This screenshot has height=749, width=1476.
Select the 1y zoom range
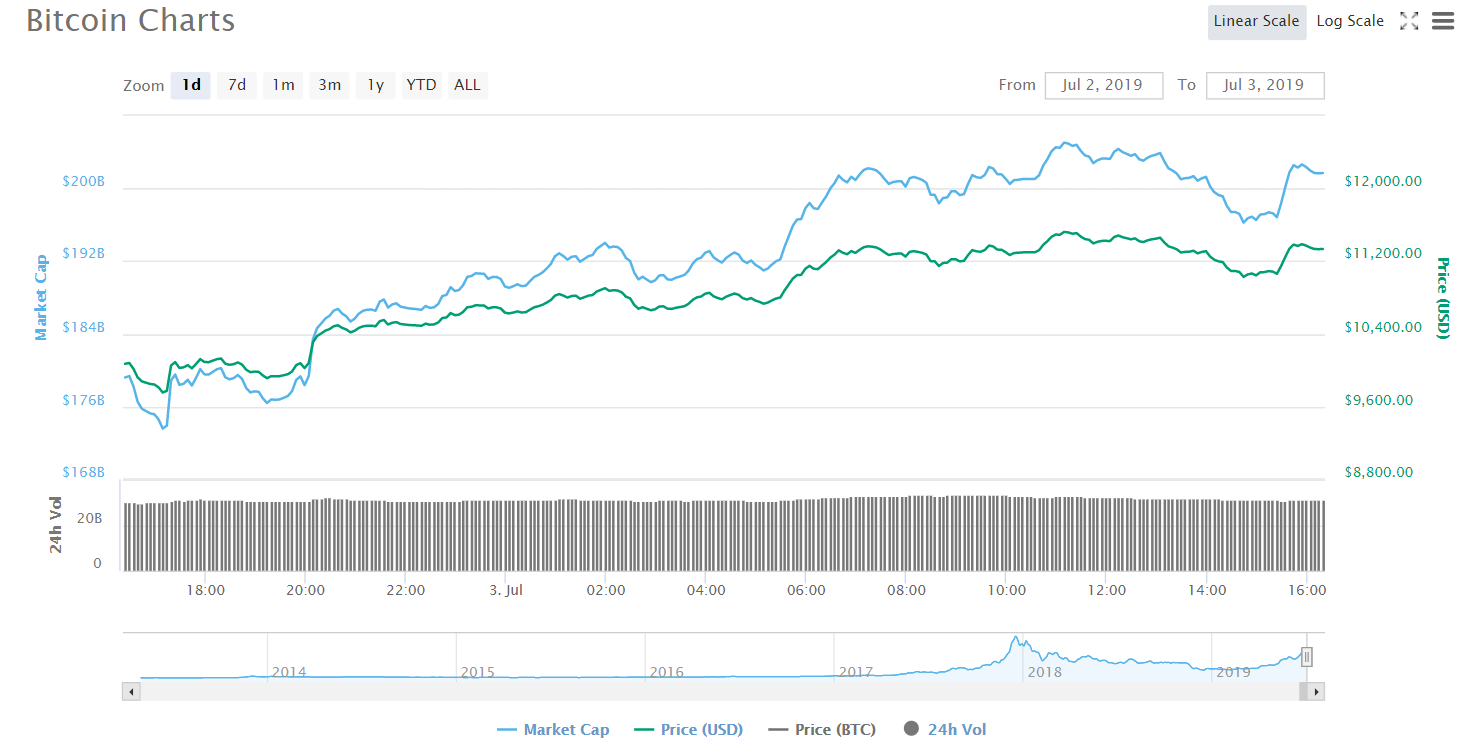[x=375, y=85]
